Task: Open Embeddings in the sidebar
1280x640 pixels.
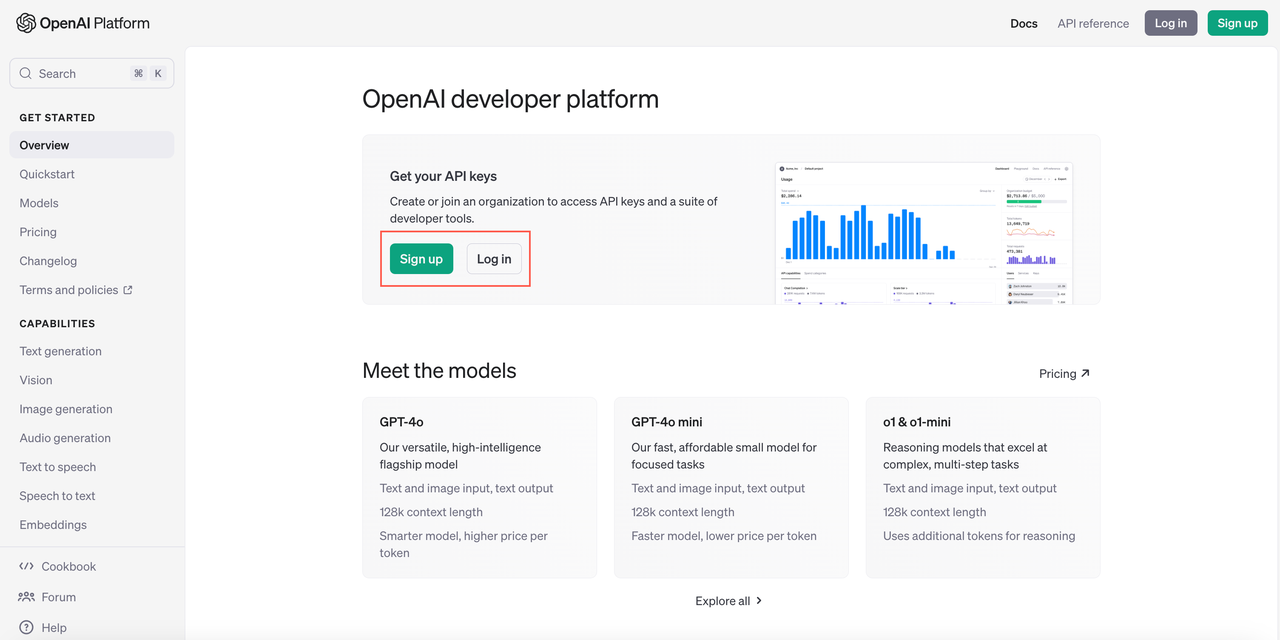Action: (x=53, y=525)
